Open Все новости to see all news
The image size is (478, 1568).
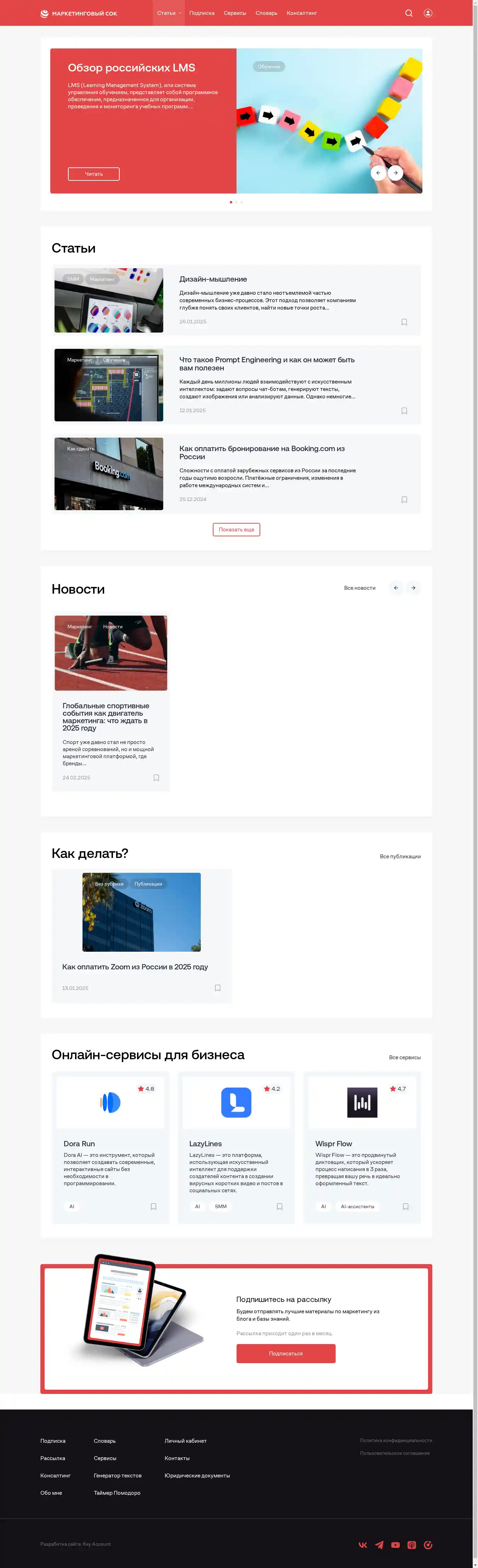click(359, 588)
